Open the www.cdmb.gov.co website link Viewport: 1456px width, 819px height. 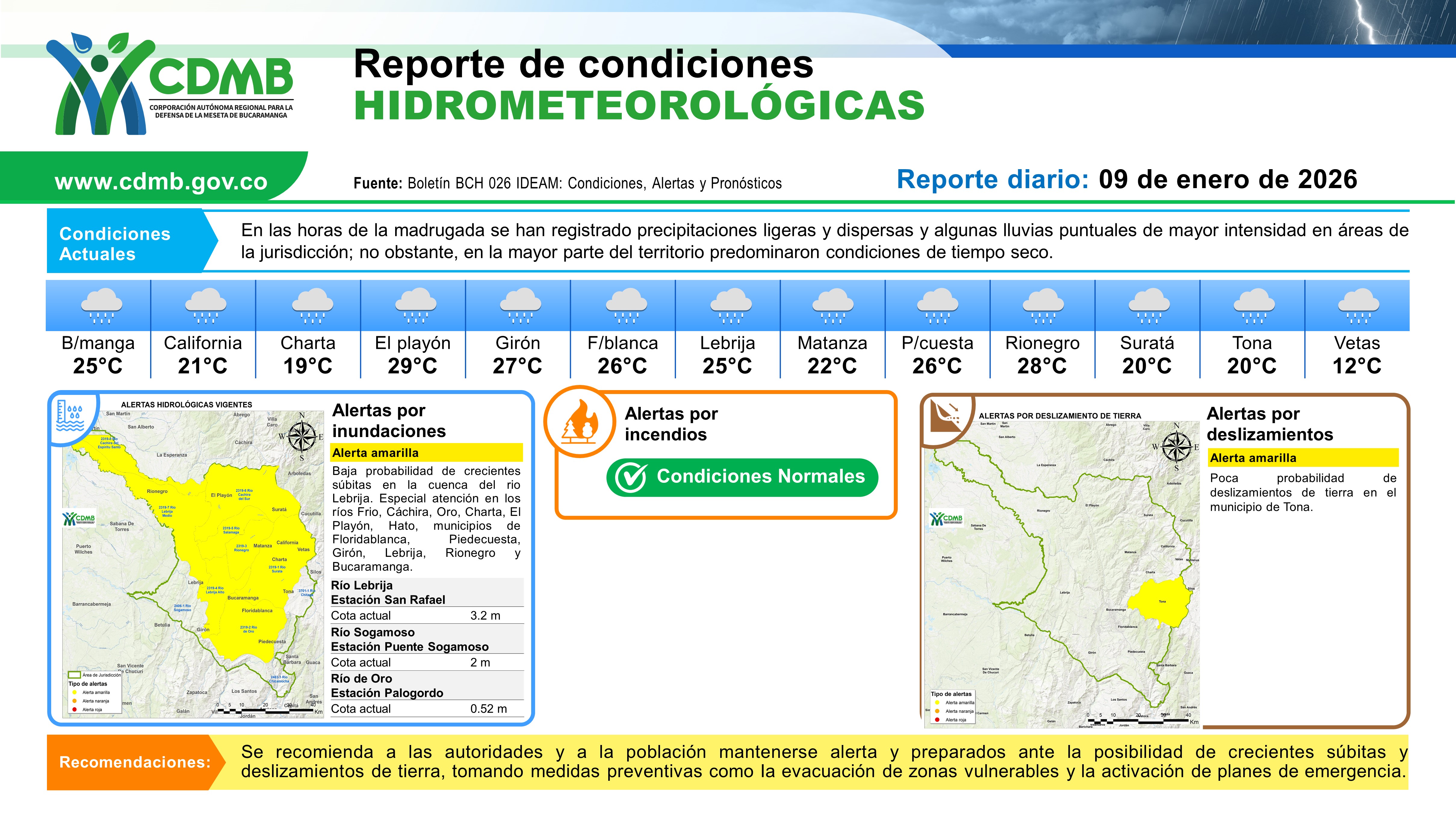[161, 181]
